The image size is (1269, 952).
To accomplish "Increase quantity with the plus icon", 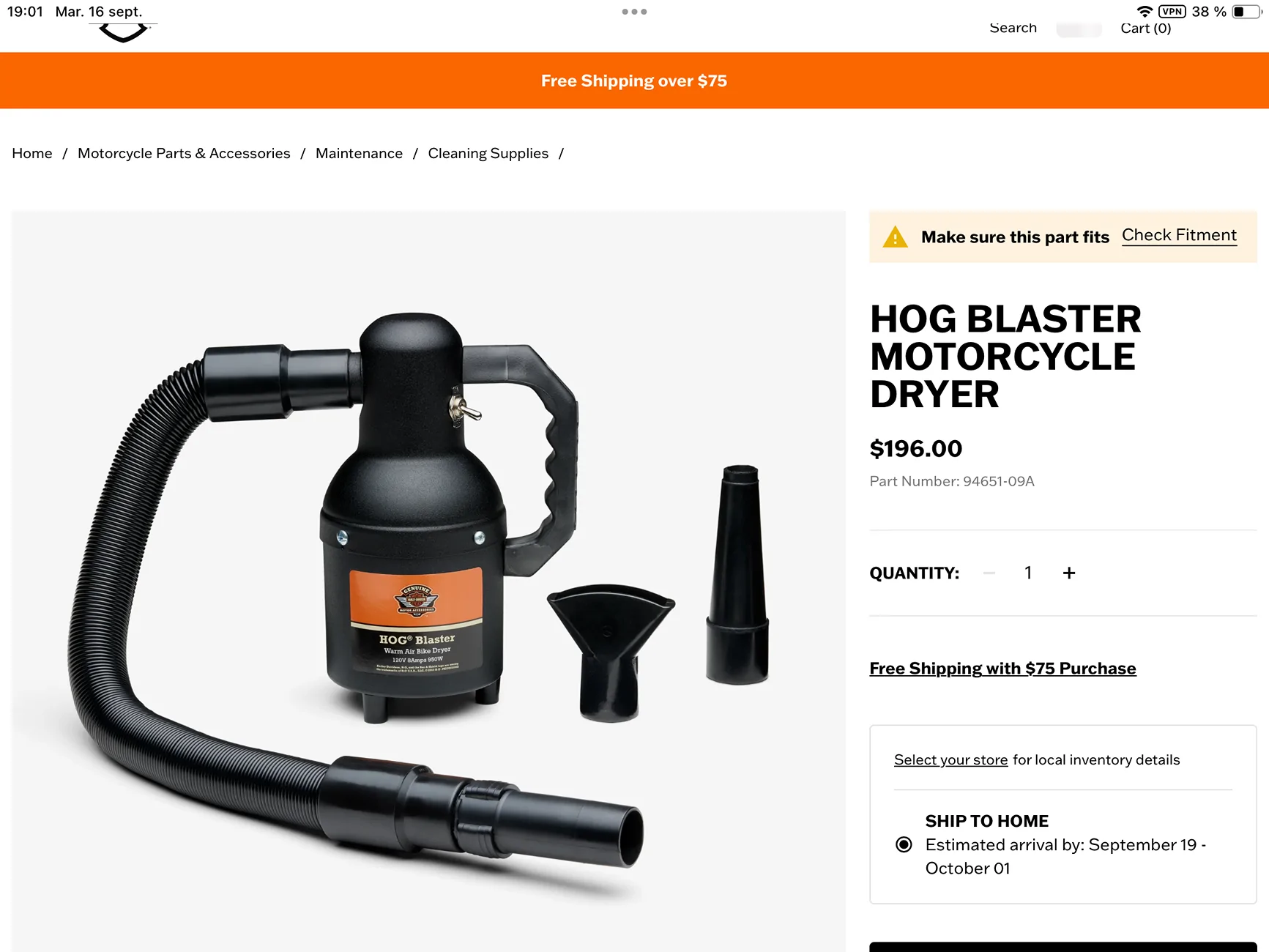I will (x=1069, y=573).
